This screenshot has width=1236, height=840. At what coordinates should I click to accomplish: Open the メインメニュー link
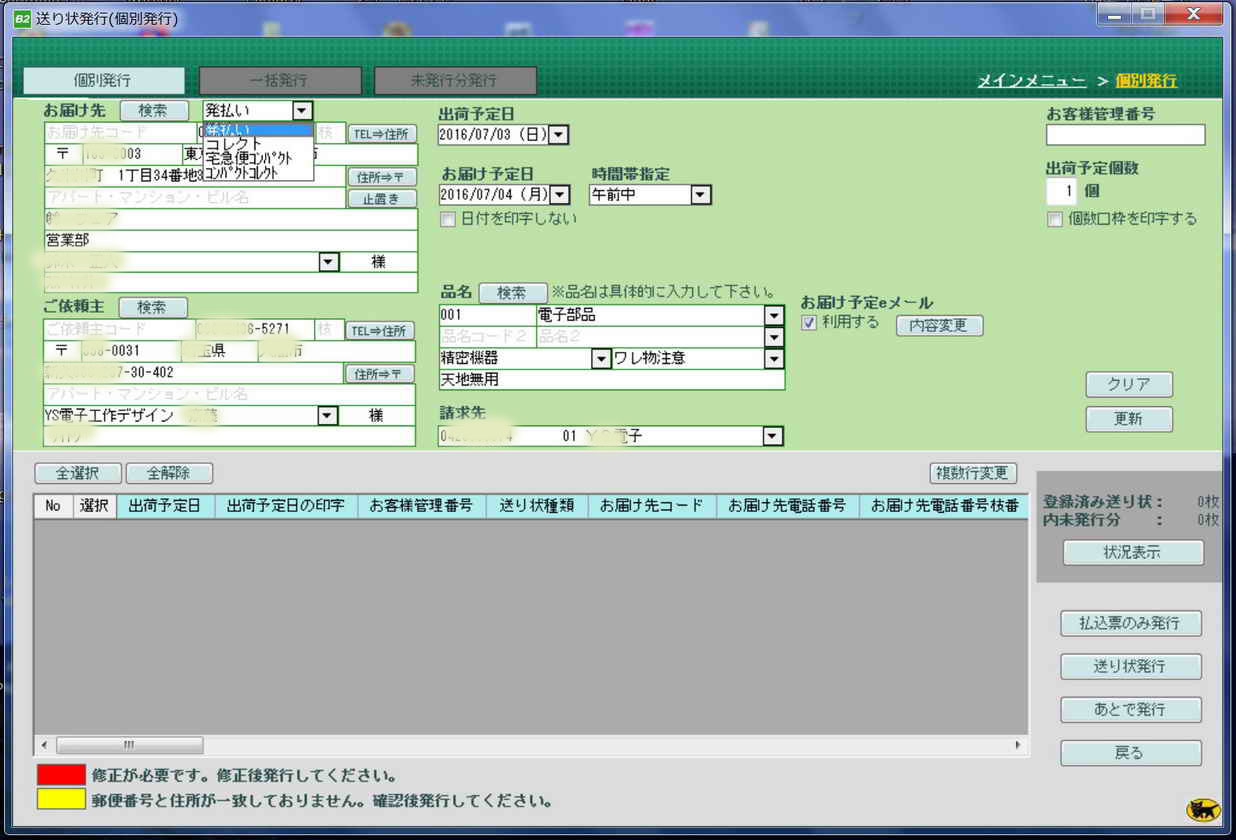(x=1031, y=81)
